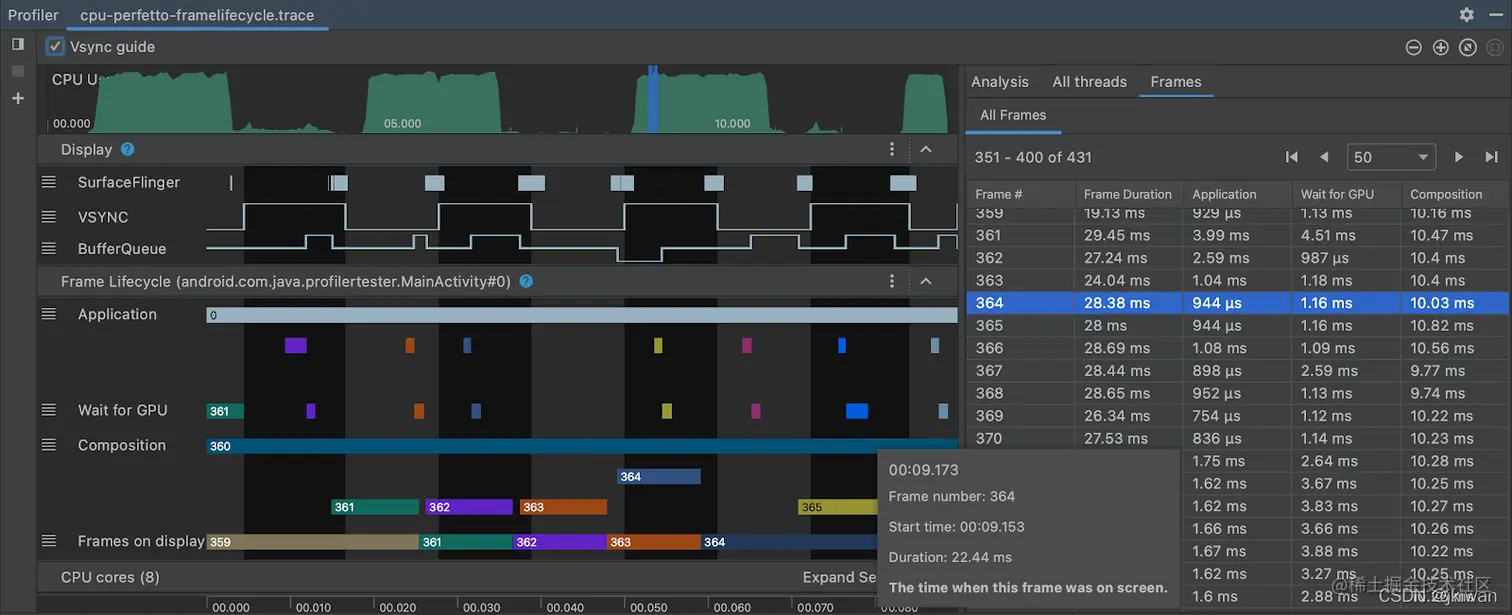Go to the next page of frames

point(1458,156)
